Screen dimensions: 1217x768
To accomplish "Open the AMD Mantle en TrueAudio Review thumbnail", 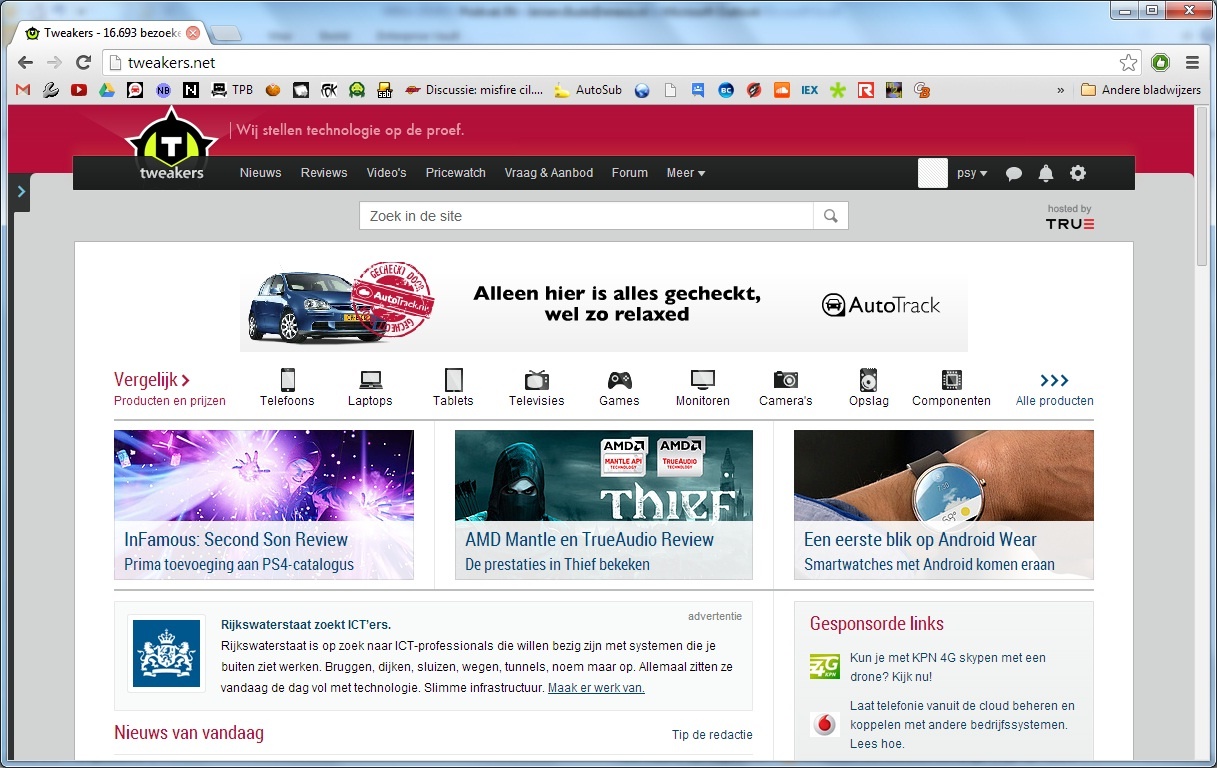I will click(x=604, y=504).
